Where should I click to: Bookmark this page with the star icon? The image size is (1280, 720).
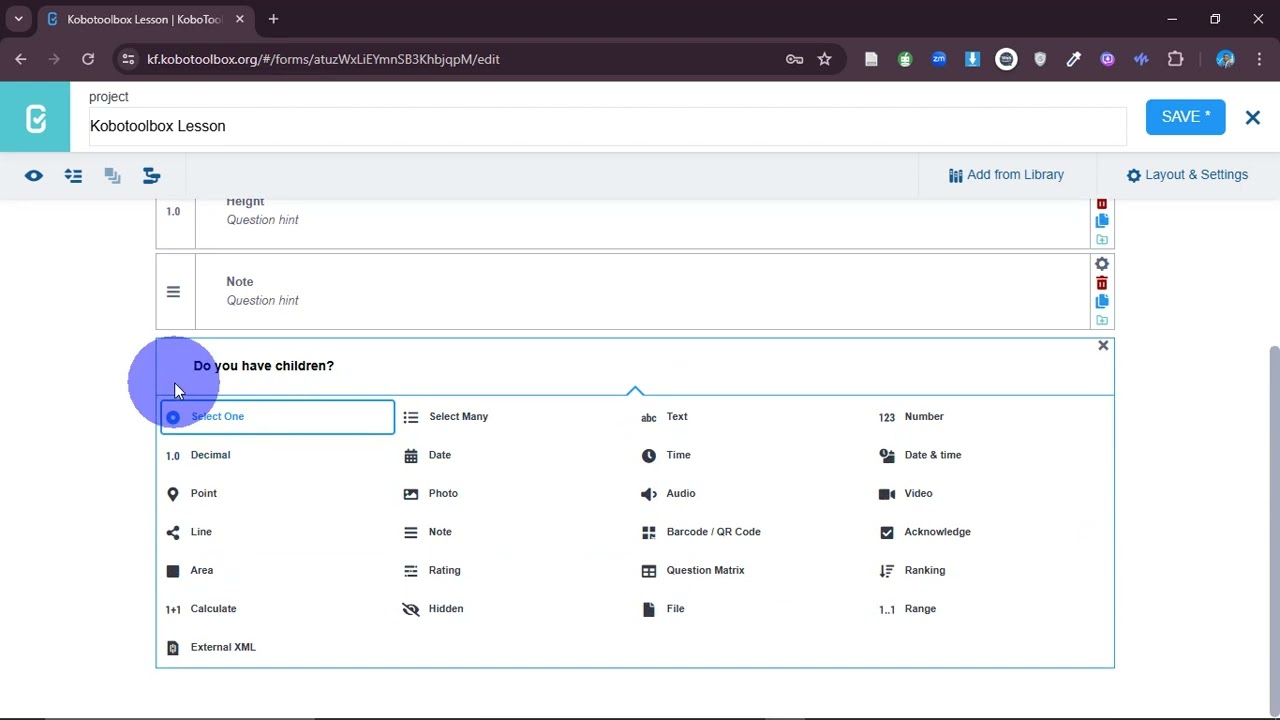[824, 59]
